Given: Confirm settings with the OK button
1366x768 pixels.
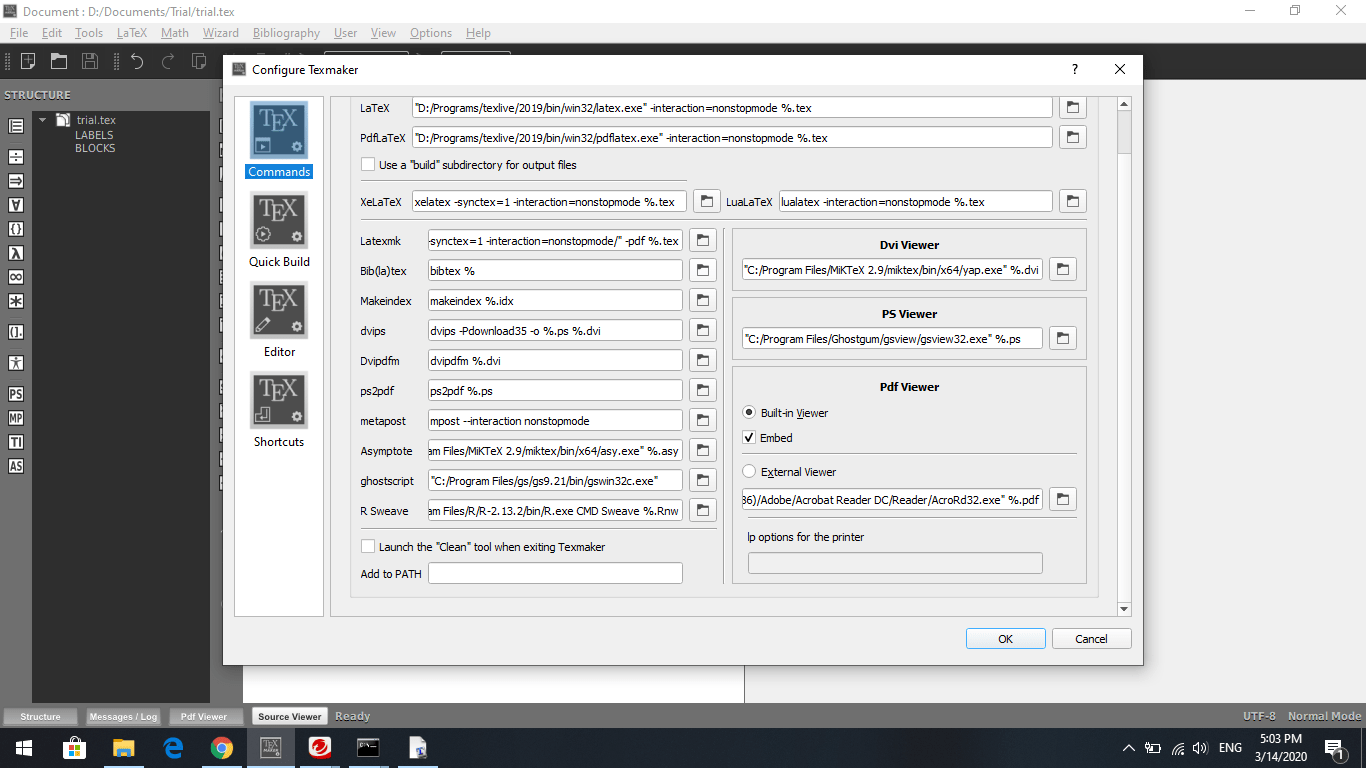Looking at the screenshot, I should 1005,638.
